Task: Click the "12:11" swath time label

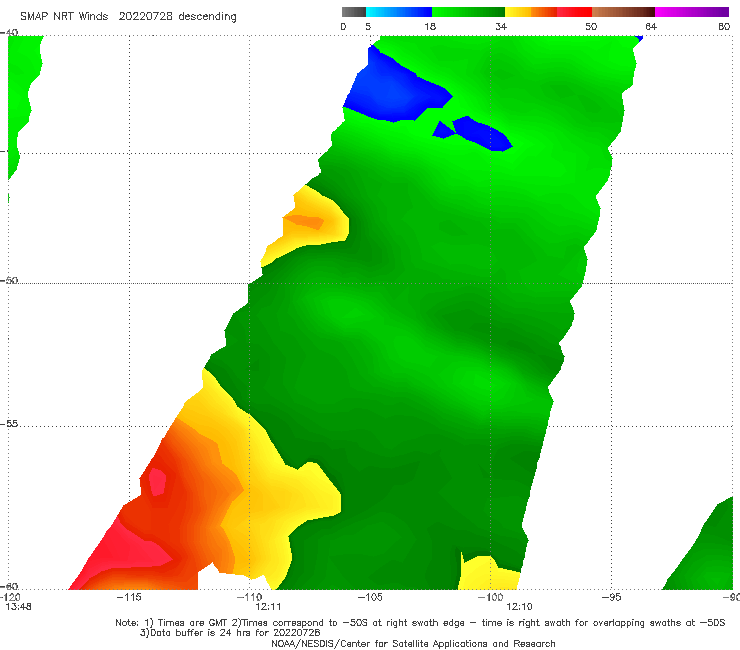Action: [x=268, y=607]
